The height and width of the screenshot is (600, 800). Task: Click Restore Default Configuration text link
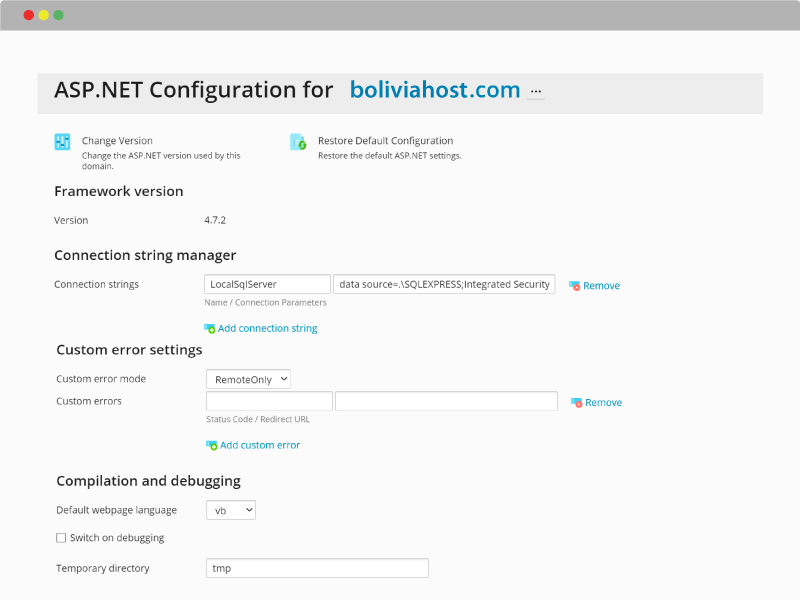(x=385, y=141)
